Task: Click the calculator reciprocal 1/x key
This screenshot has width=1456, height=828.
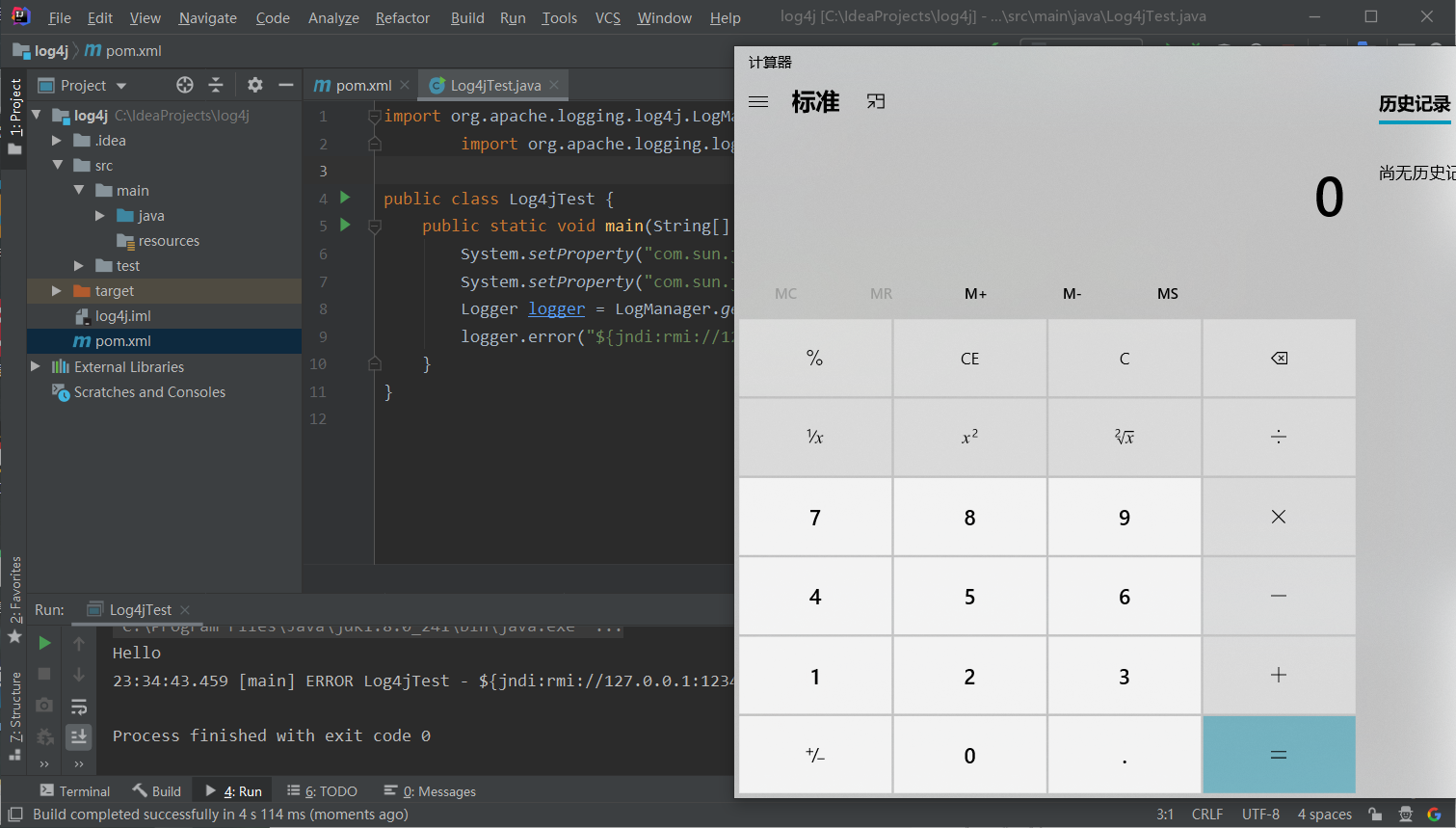Action: [815, 438]
